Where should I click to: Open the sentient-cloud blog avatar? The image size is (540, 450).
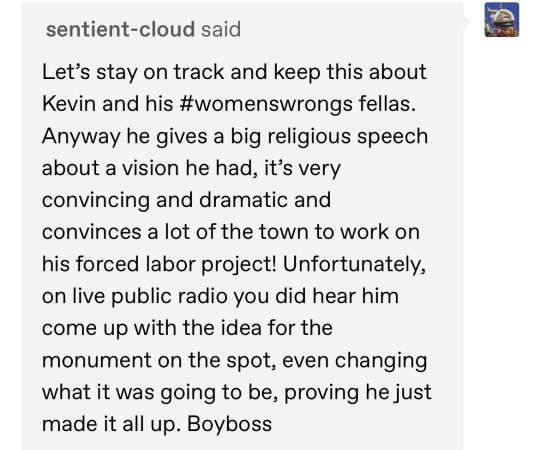point(501,20)
